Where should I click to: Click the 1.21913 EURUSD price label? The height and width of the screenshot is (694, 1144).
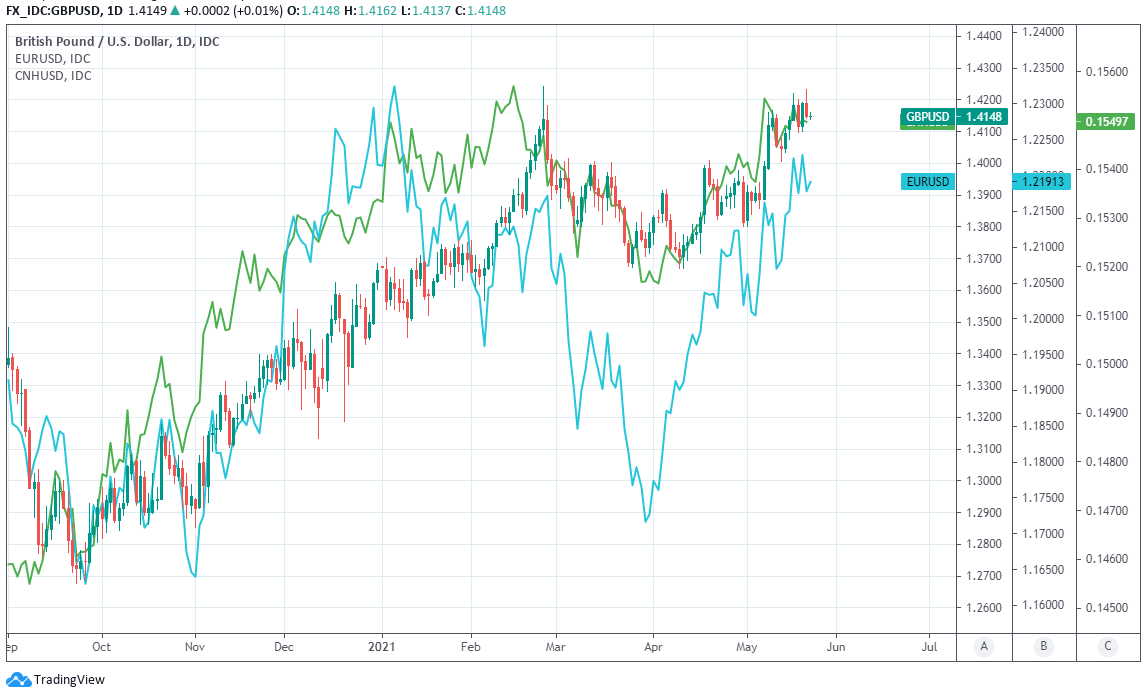point(1043,181)
